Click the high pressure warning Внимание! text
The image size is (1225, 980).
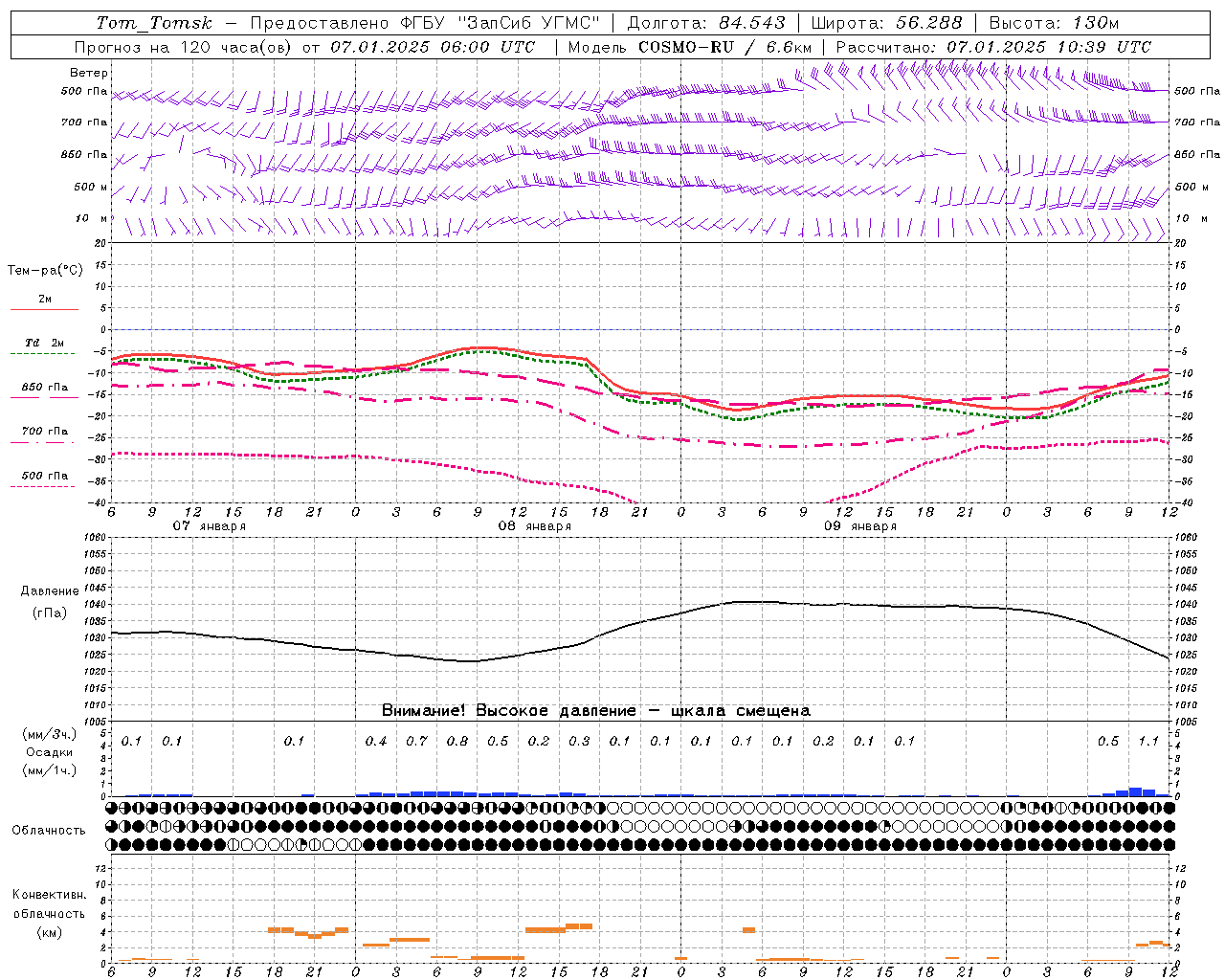(595, 711)
